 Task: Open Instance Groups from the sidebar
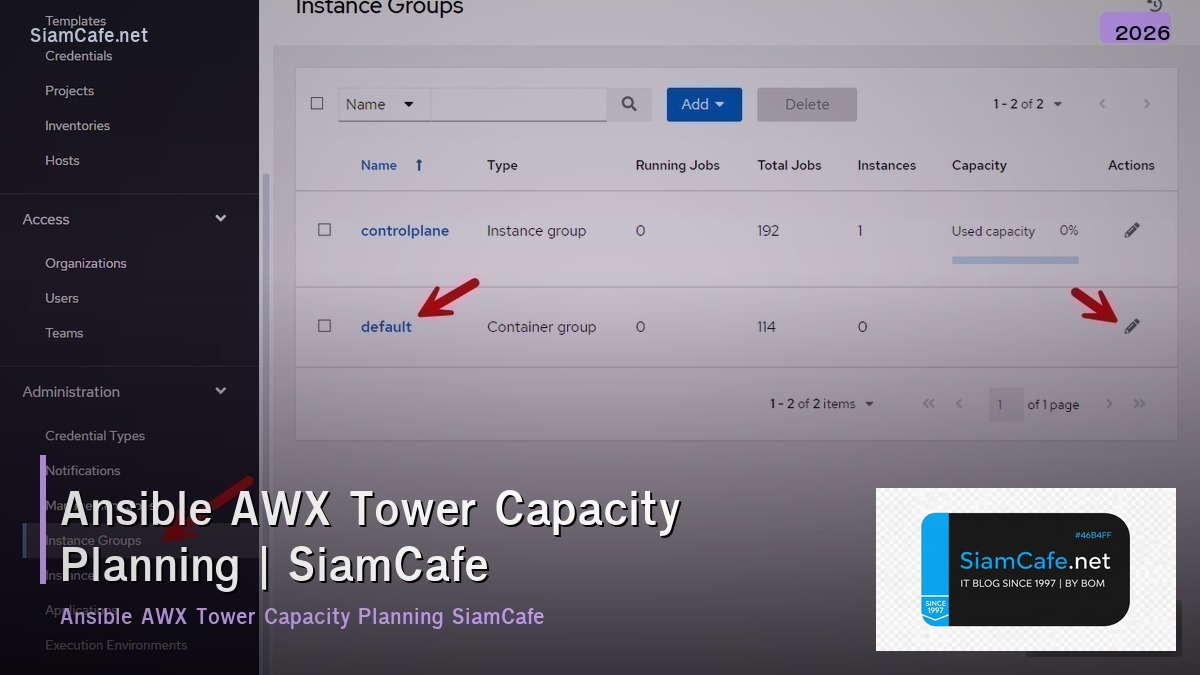(x=92, y=540)
